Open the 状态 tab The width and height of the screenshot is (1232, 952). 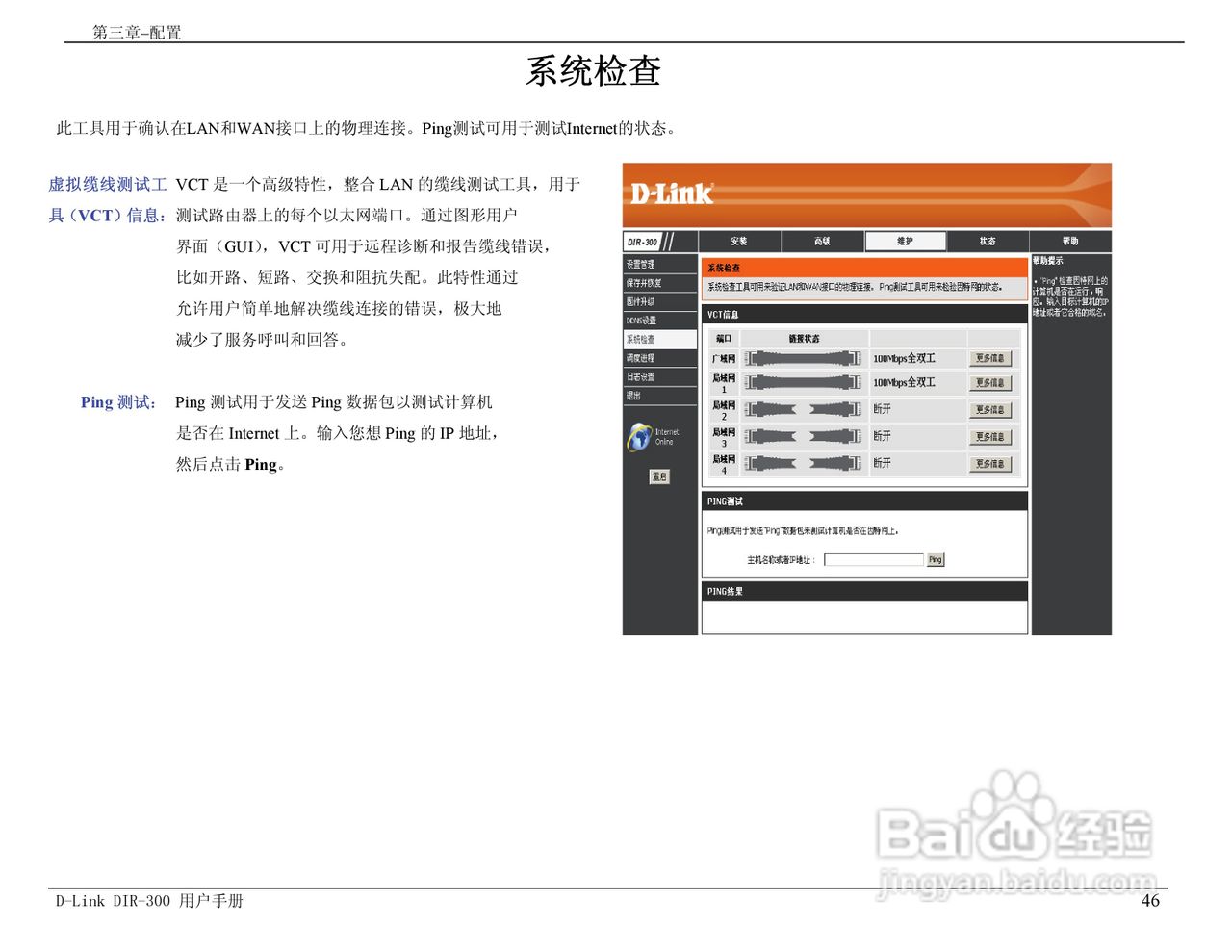click(988, 241)
